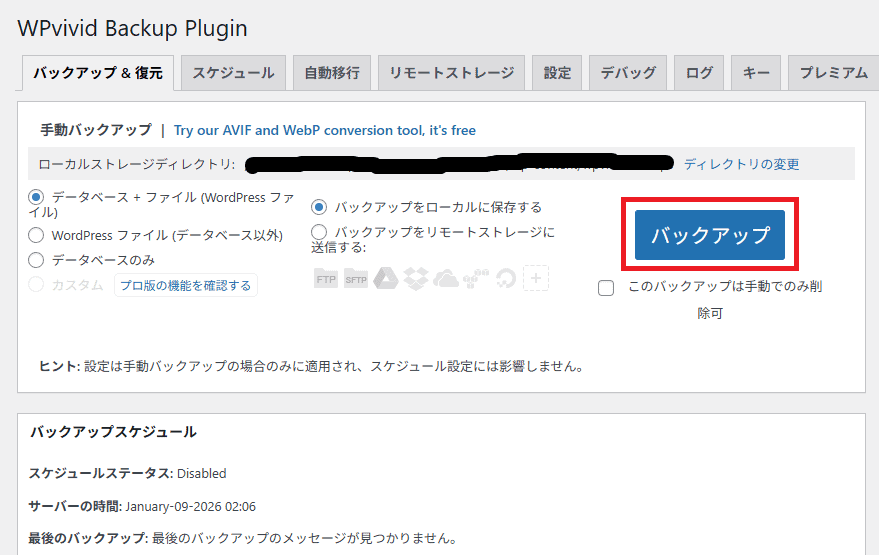Switch to the スケジュール tab
Viewport: 879px width, 555px height.
coord(233,73)
